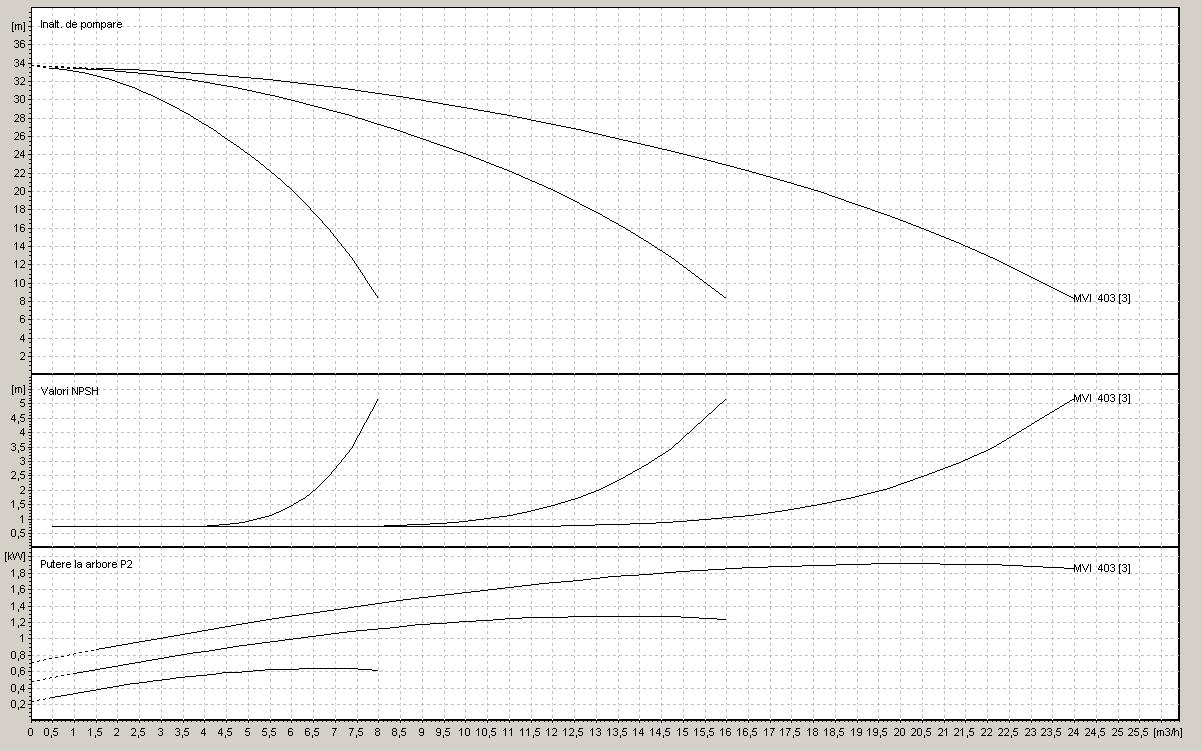Click the [m] unit label of head axis

(16, 25)
